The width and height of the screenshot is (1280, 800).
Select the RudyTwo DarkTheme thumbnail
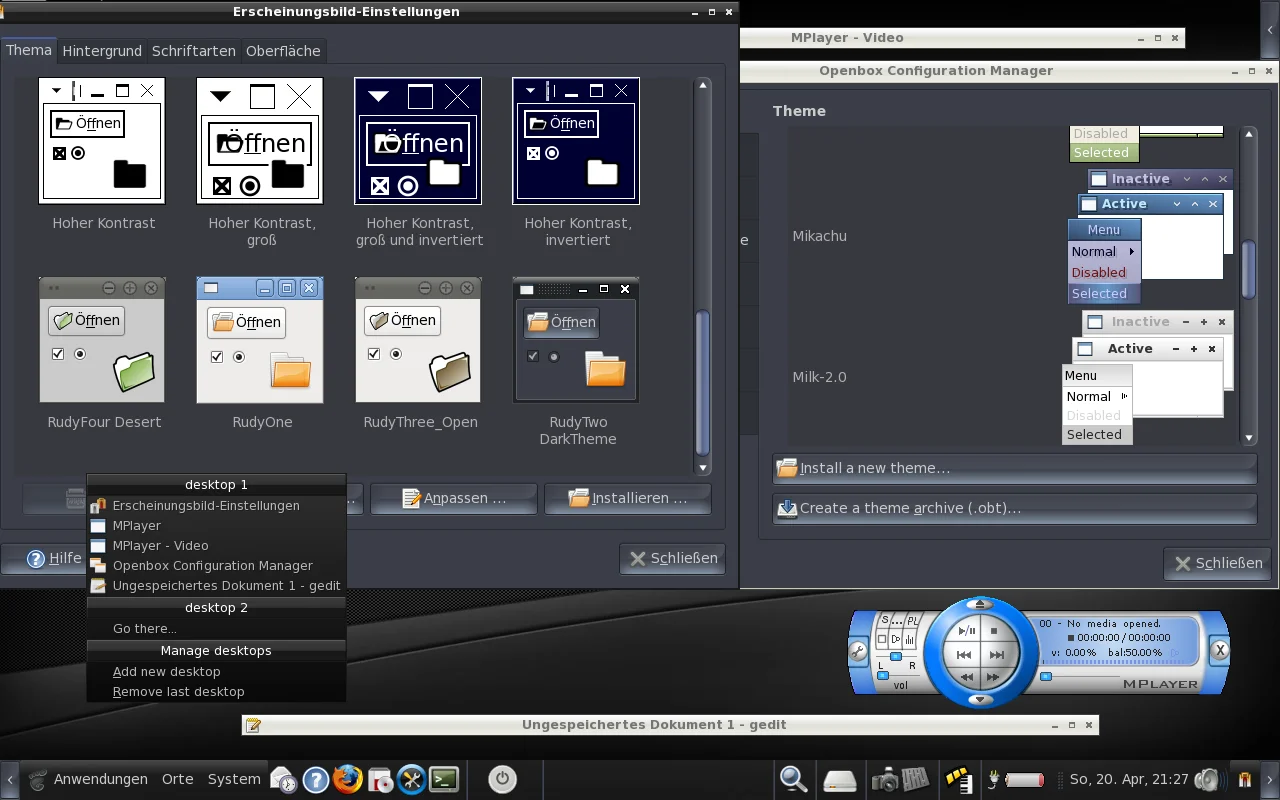(x=576, y=340)
